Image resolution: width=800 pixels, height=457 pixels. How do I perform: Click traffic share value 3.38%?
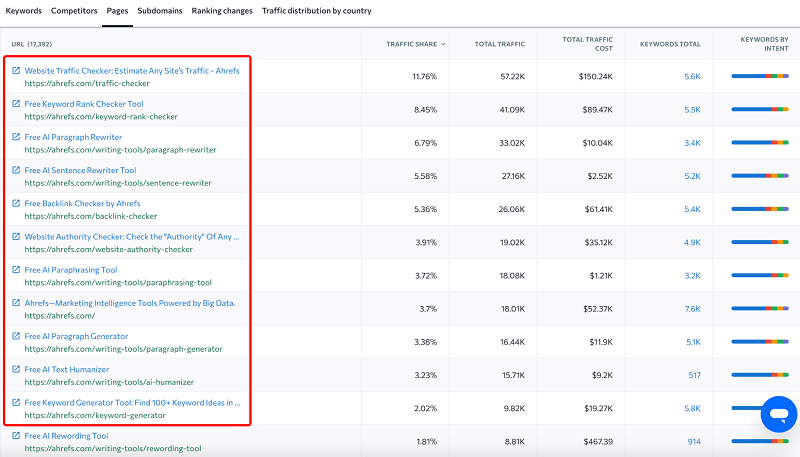(426, 342)
